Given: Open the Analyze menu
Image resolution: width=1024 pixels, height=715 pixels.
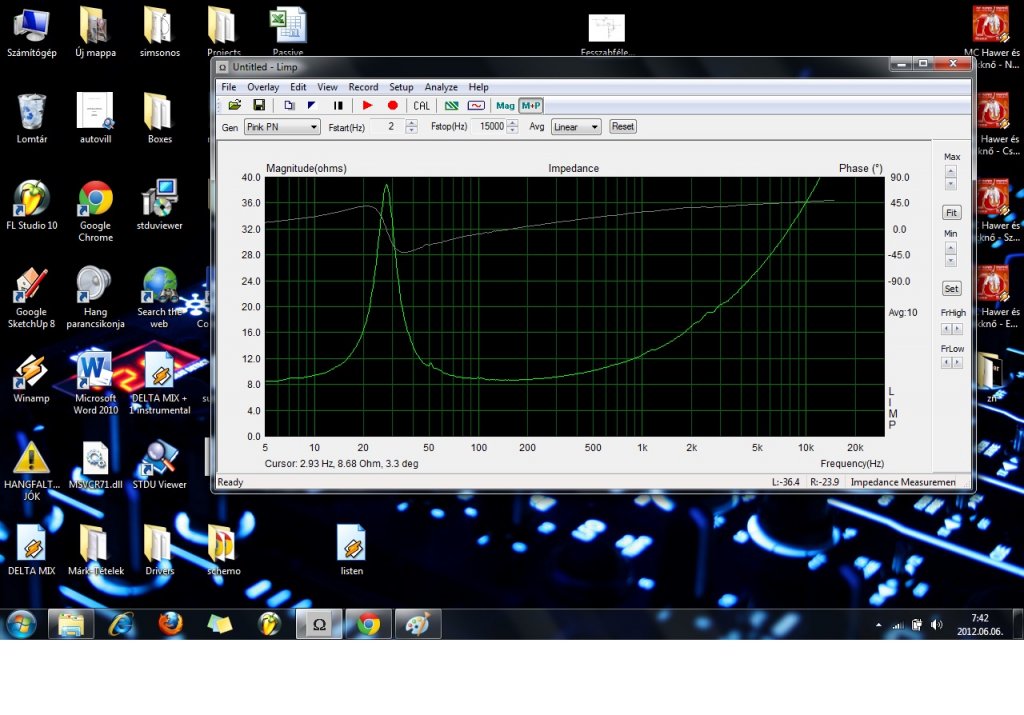Looking at the screenshot, I should [441, 87].
